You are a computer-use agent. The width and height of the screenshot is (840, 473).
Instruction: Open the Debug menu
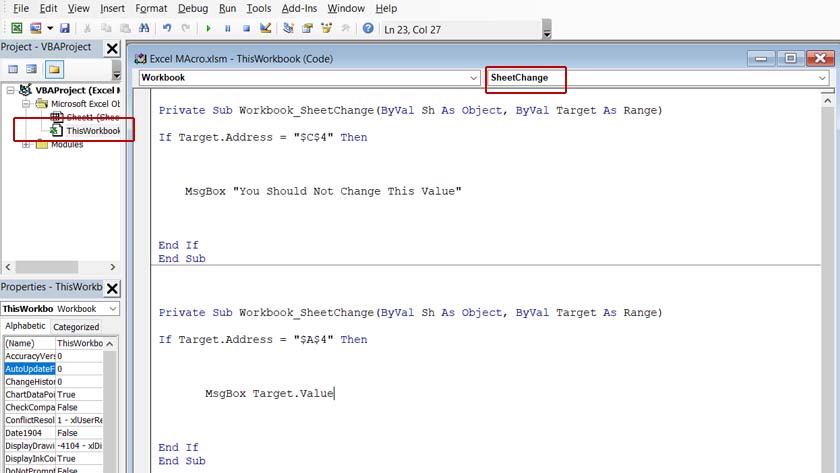pyautogui.click(x=193, y=9)
